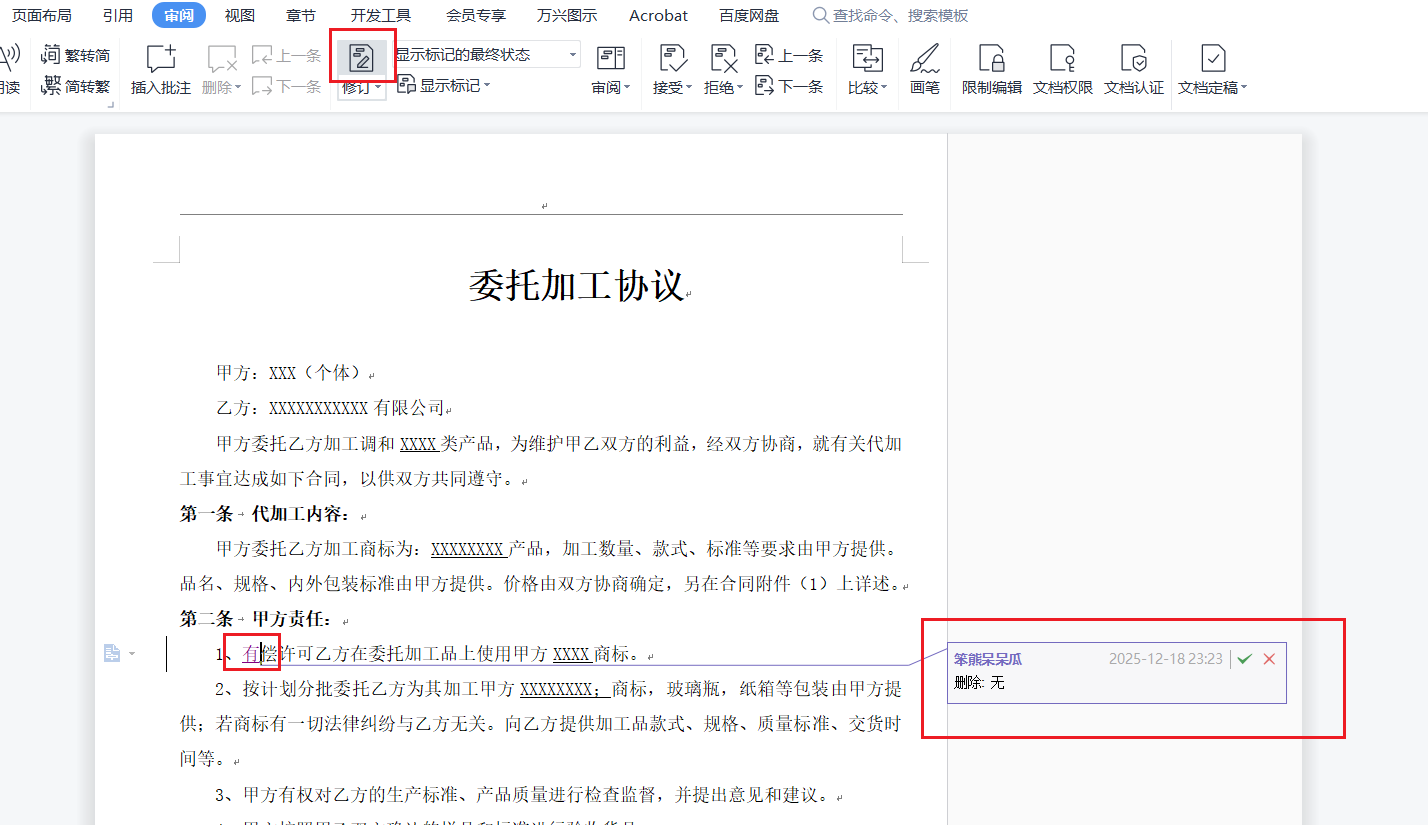This screenshot has height=825, width=1428.
Task: Toggle the 修订 track changes icon
Action: pyautogui.click(x=361, y=58)
